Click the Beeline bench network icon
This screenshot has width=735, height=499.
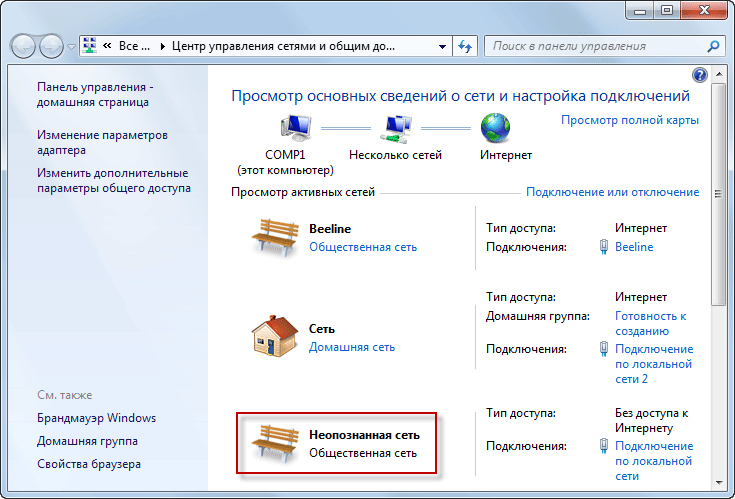(275, 237)
